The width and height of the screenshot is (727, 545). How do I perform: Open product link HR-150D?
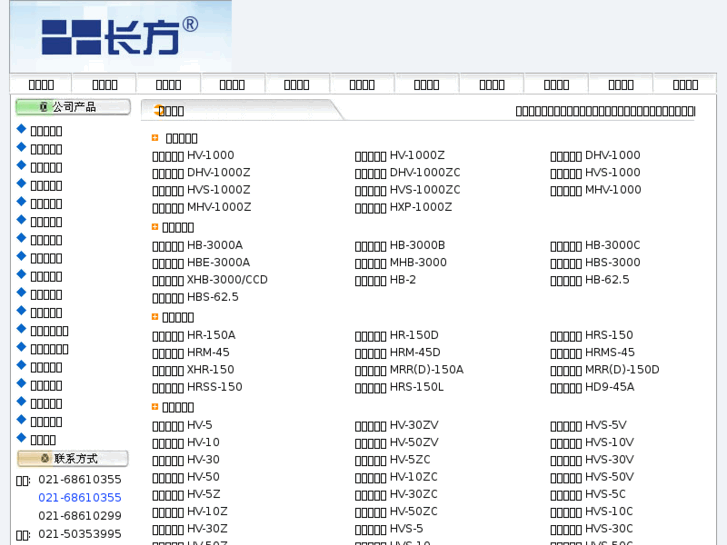point(396,335)
